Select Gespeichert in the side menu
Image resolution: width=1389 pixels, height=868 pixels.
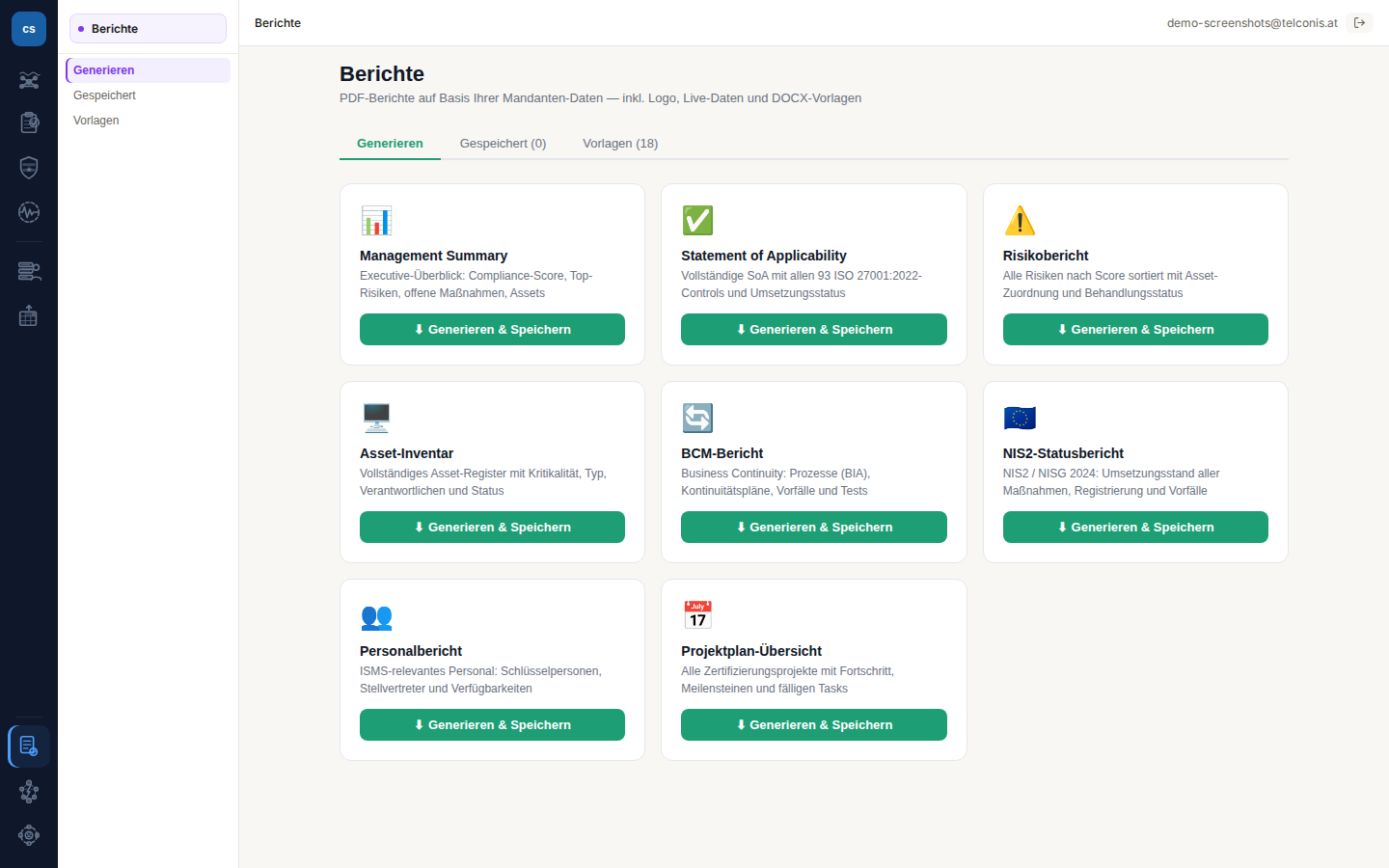click(104, 95)
